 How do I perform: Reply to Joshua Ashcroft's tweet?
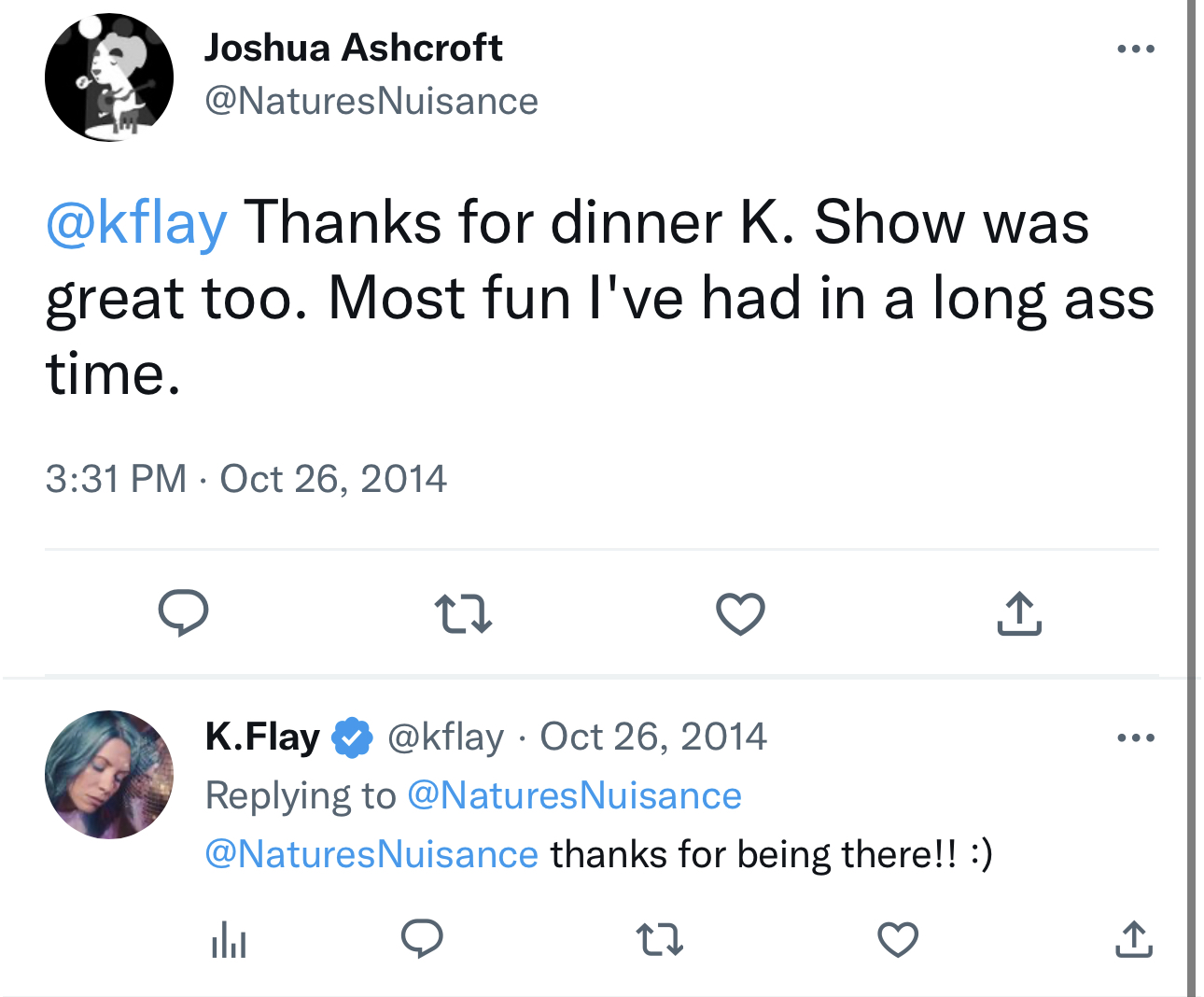(183, 613)
